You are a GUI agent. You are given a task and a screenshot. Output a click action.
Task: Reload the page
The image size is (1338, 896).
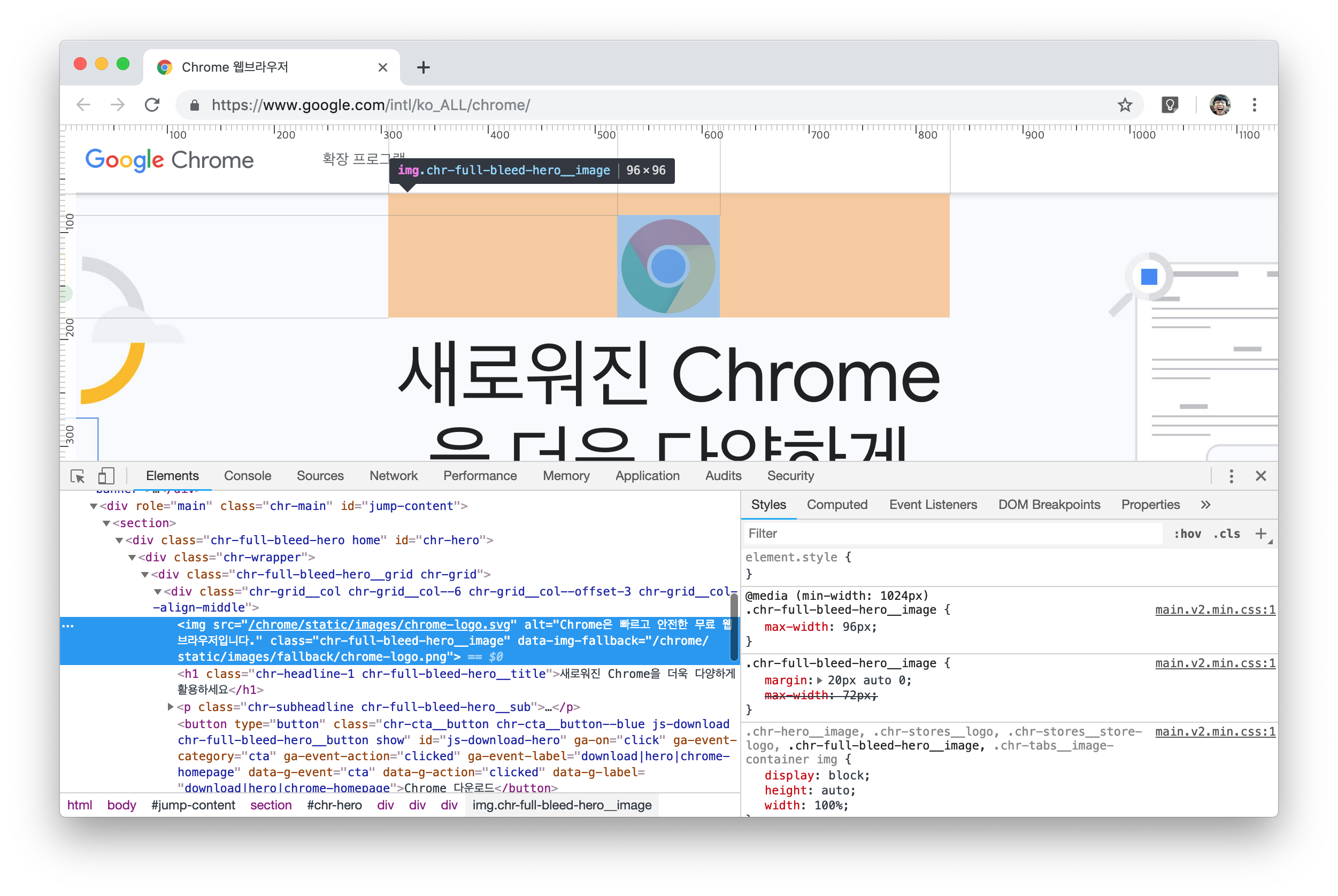click(x=152, y=105)
